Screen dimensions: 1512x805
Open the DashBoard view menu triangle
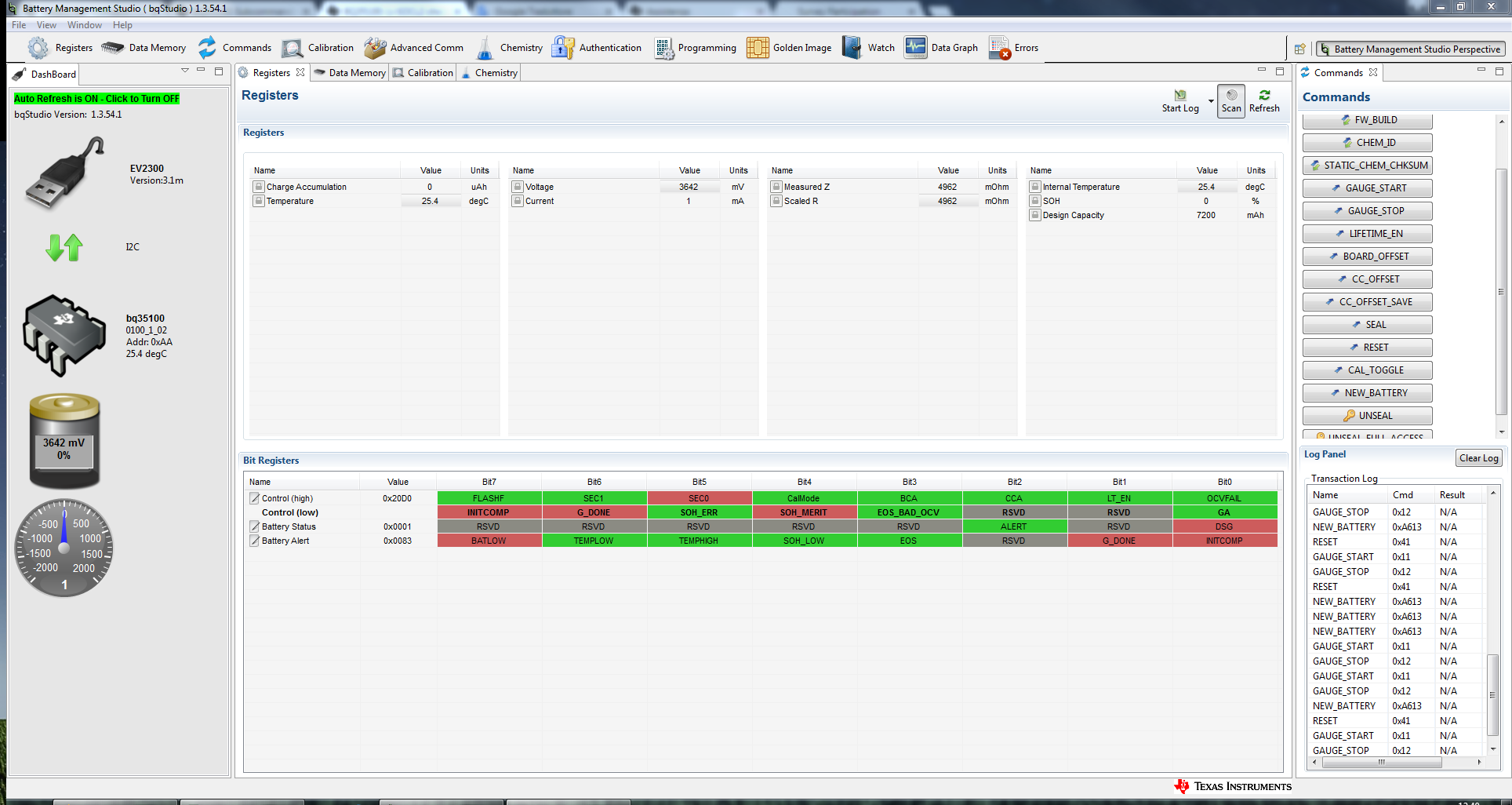click(x=185, y=71)
